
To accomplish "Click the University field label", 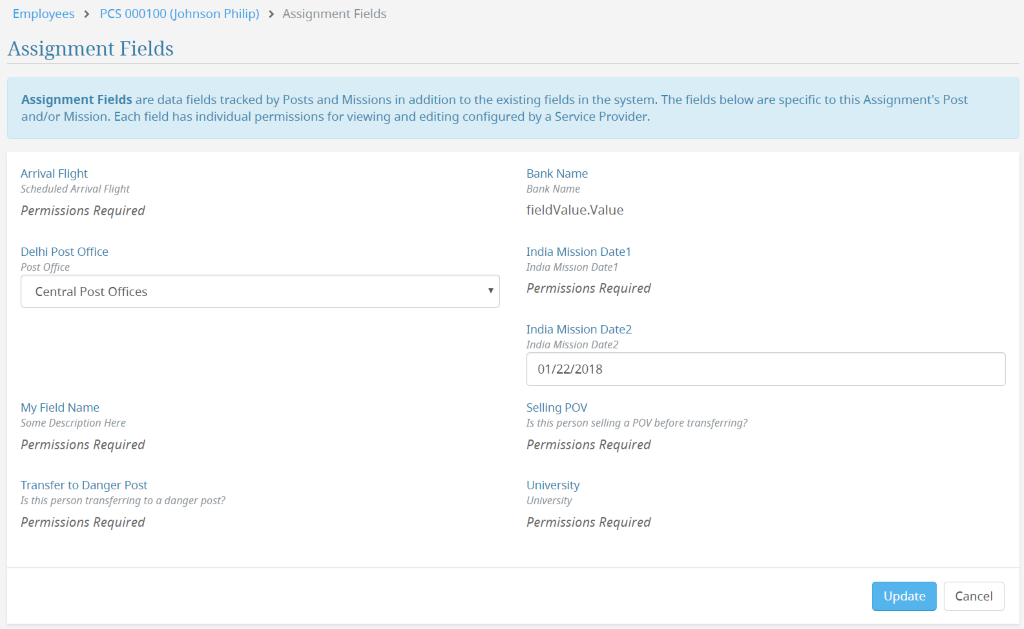I will coord(553,485).
